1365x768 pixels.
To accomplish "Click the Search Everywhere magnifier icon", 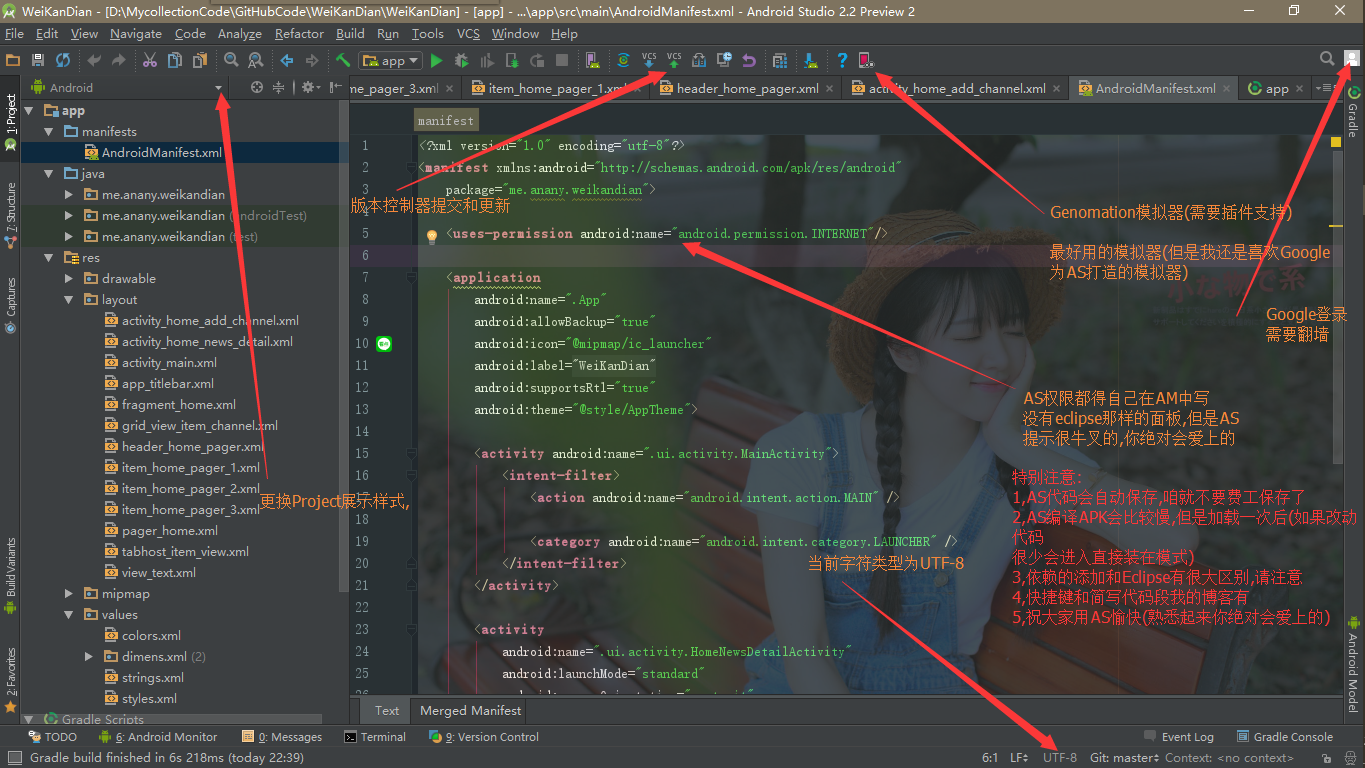I will point(1327,60).
